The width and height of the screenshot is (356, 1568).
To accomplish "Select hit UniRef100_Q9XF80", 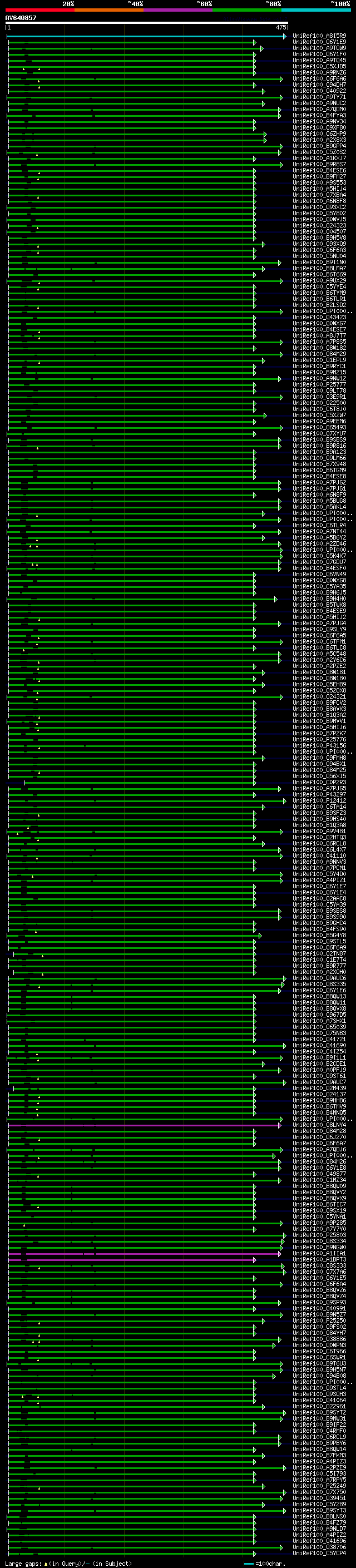I will tap(319, 128).
